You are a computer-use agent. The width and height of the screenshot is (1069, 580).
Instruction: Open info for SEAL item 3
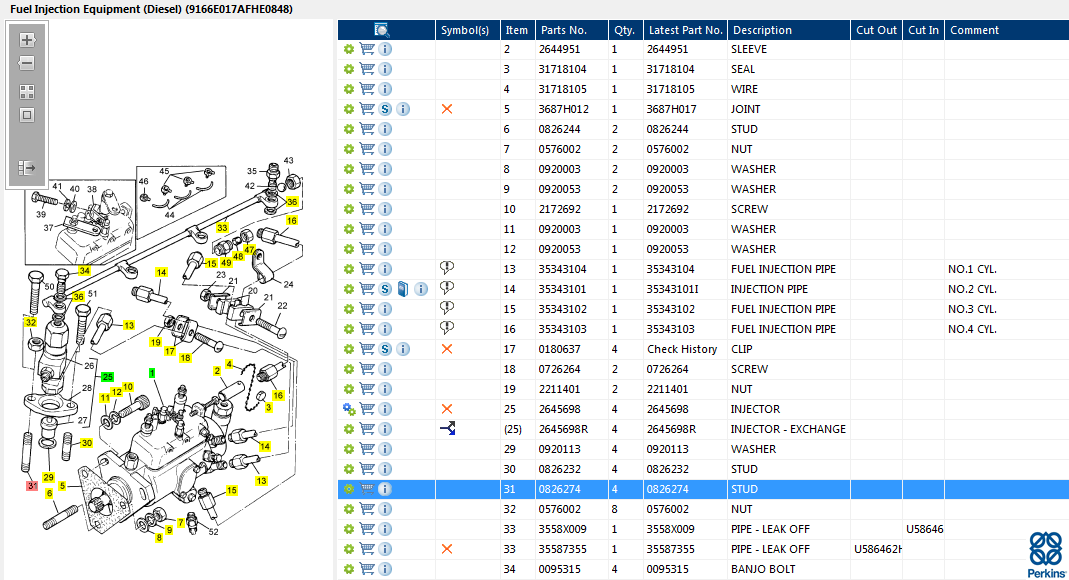(385, 69)
